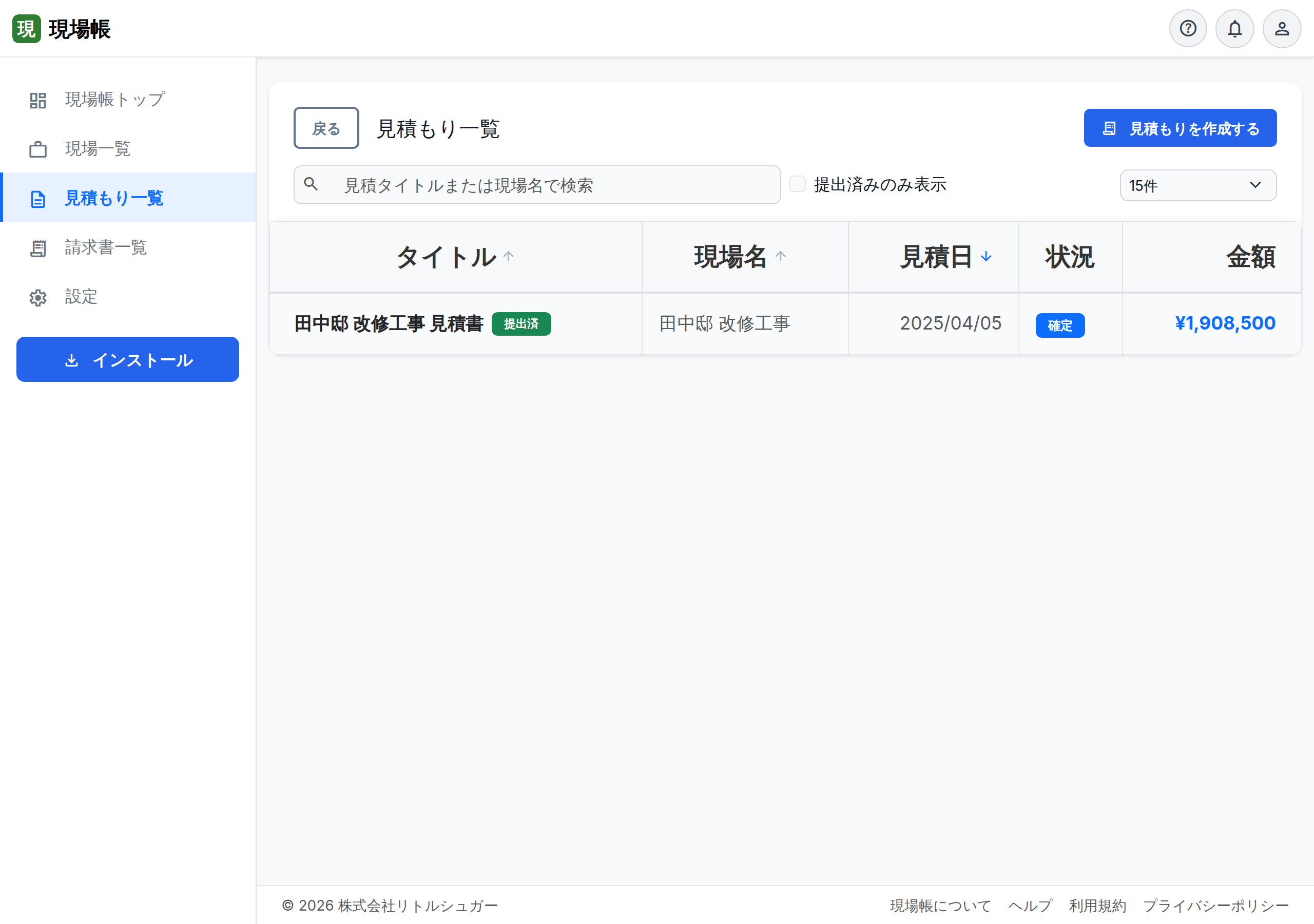The height and width of the screenshot is (924, 1314).
Task: Click dashboard icon beside 現場帳トップ
Action: [x=38, y=100]
